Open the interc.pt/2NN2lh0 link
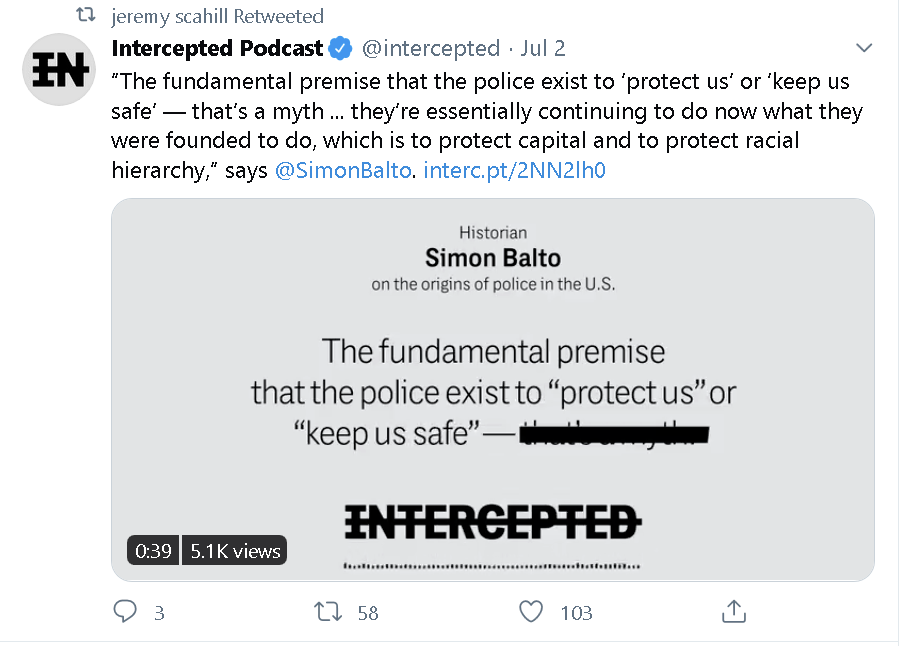Viewport: 899px width, 646px height. pos(514,170)
